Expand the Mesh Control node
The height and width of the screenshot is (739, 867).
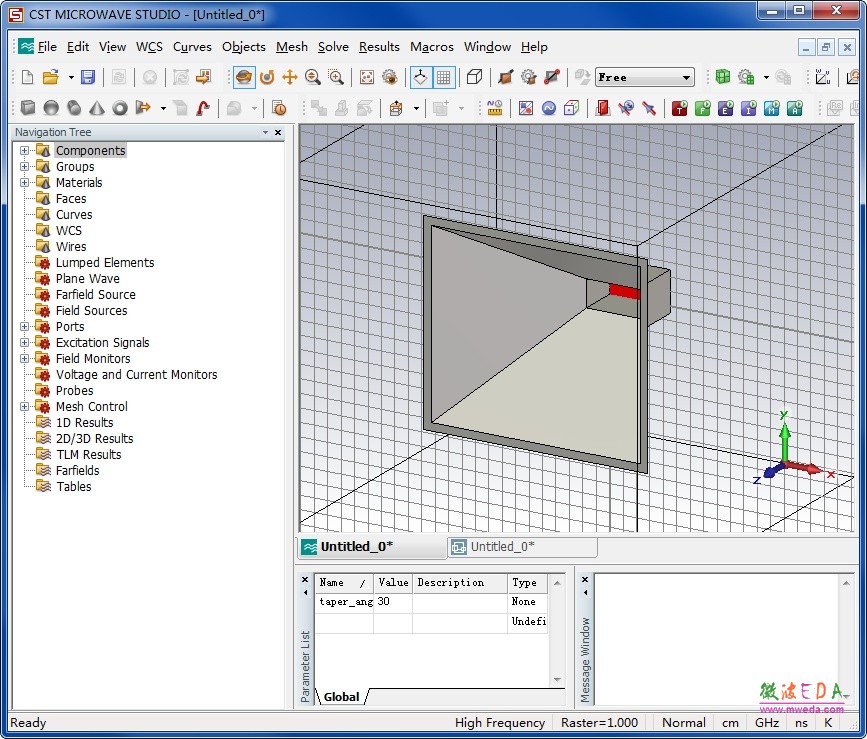(x=24, y=407)
